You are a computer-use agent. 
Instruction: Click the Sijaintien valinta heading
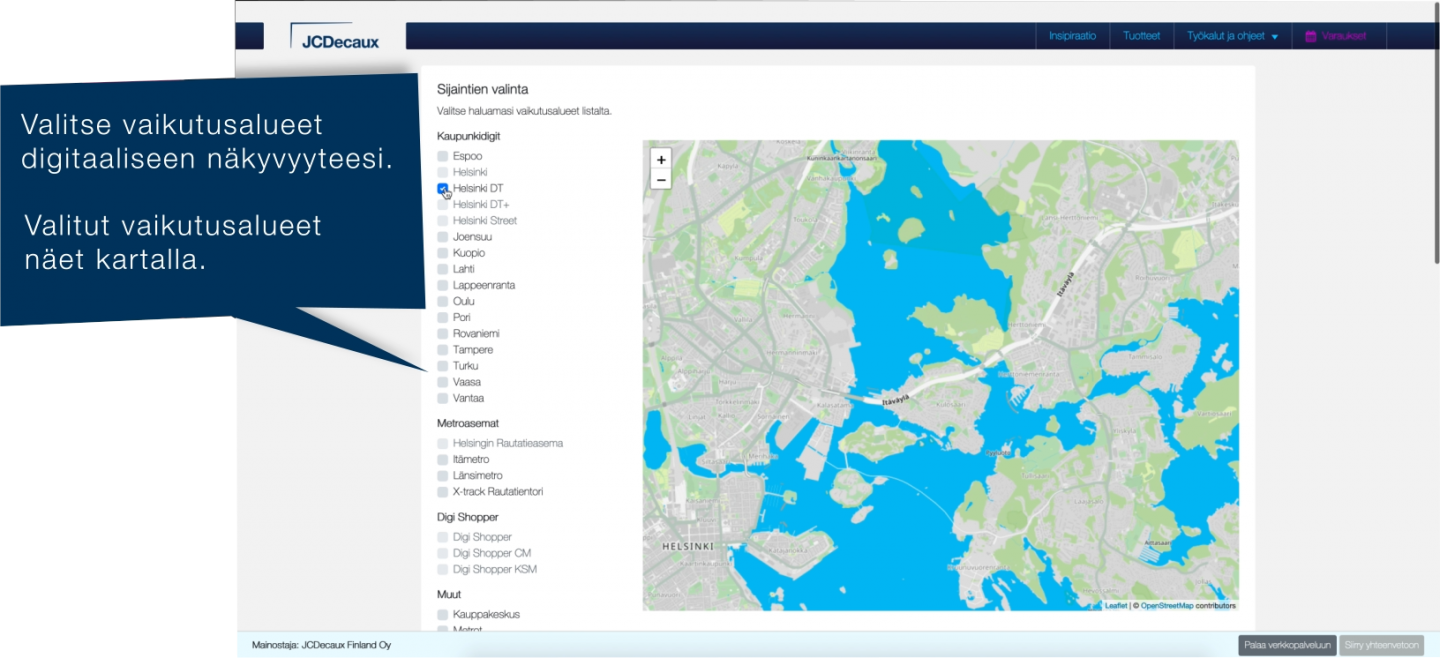(x=483, y=89)
